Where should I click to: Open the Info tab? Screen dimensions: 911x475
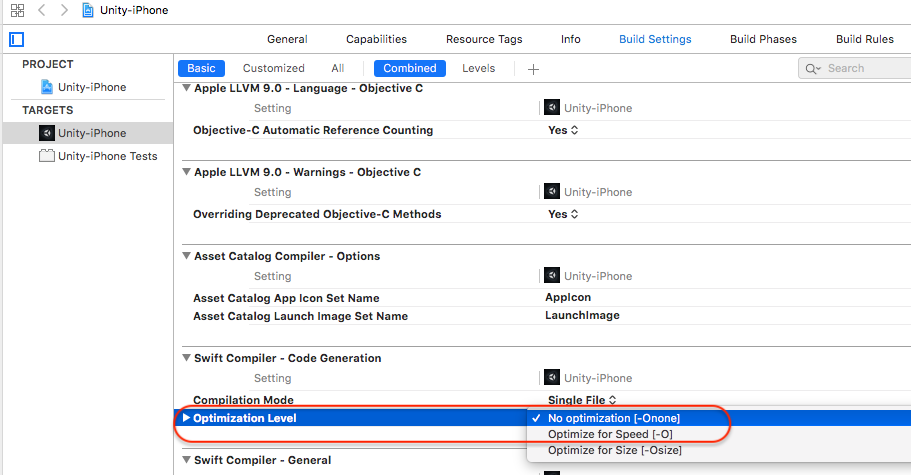(571, 39)
